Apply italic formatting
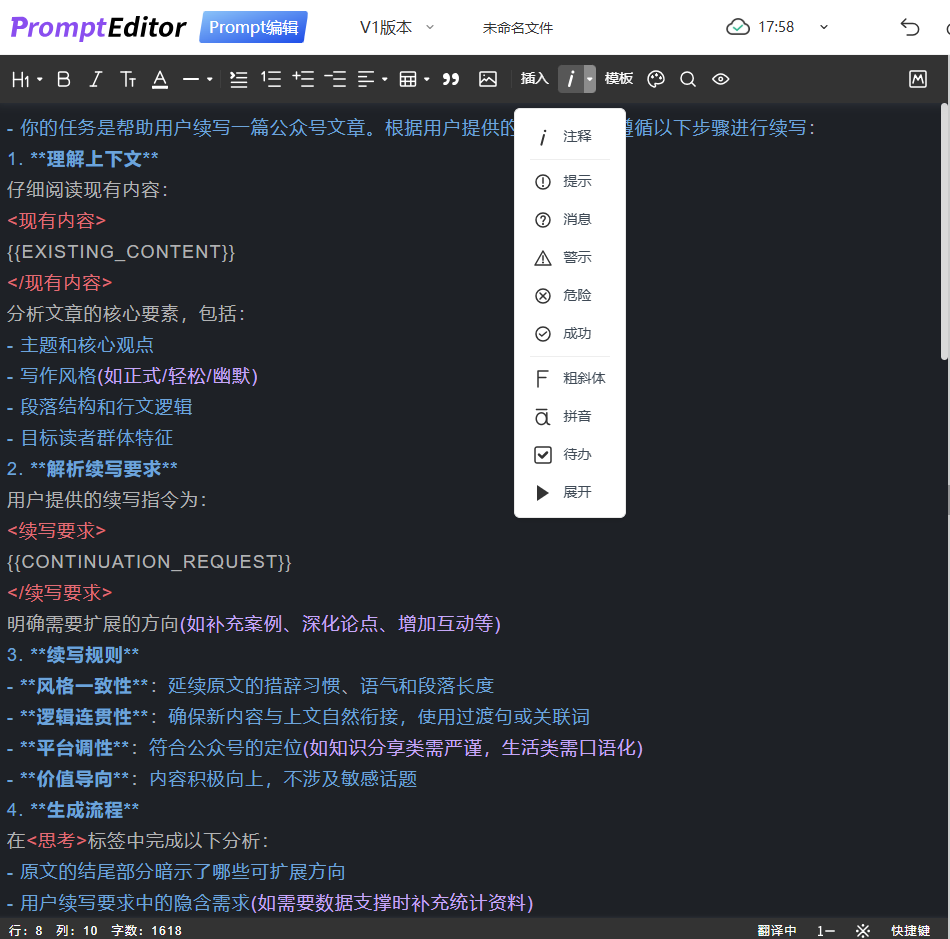This screenshot has height=939, width=950. pyautogui.click(x=95, y=79)
